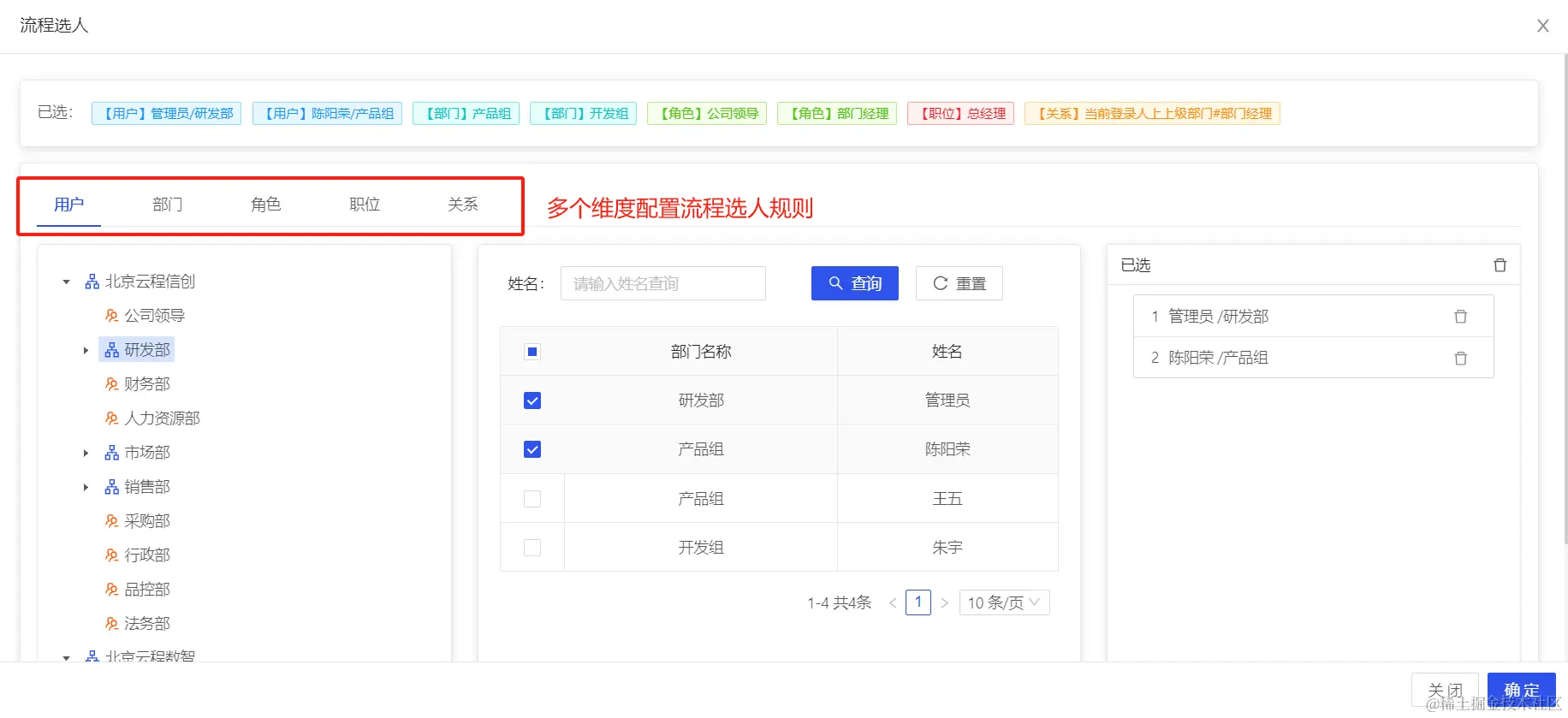Image resolution: width=1568 pixels, height=718 pixels.
Task: Click the icon next to 行政部
Action: [111, 555]
